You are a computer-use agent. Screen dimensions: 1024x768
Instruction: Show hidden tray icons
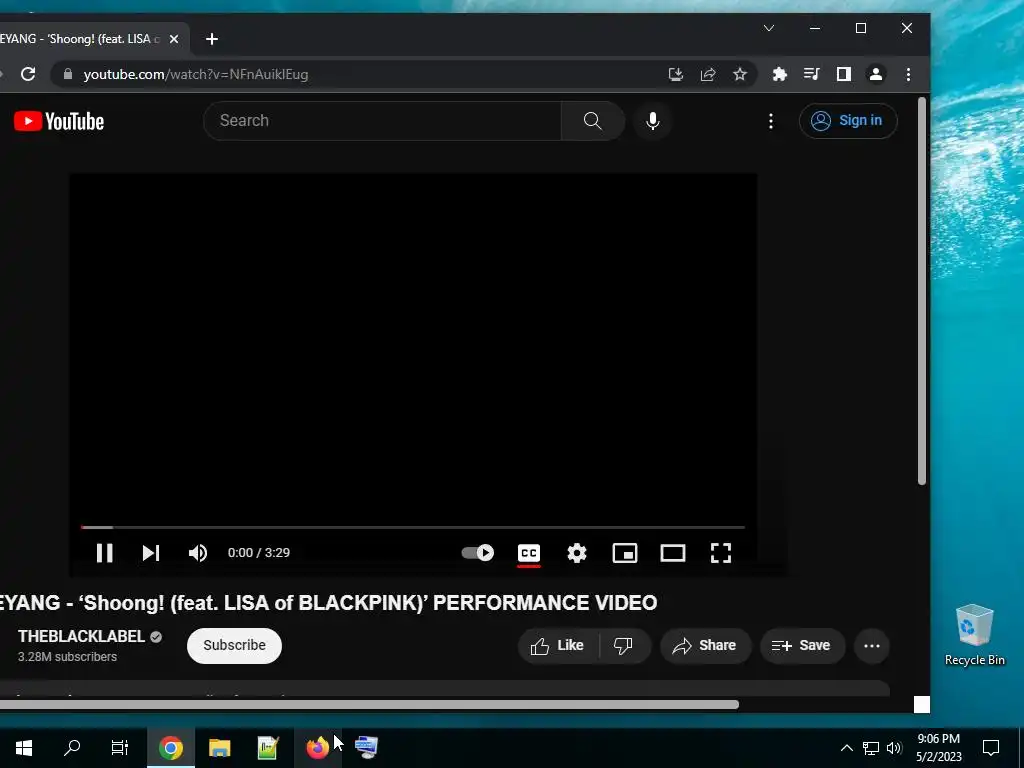coord(846,748)
